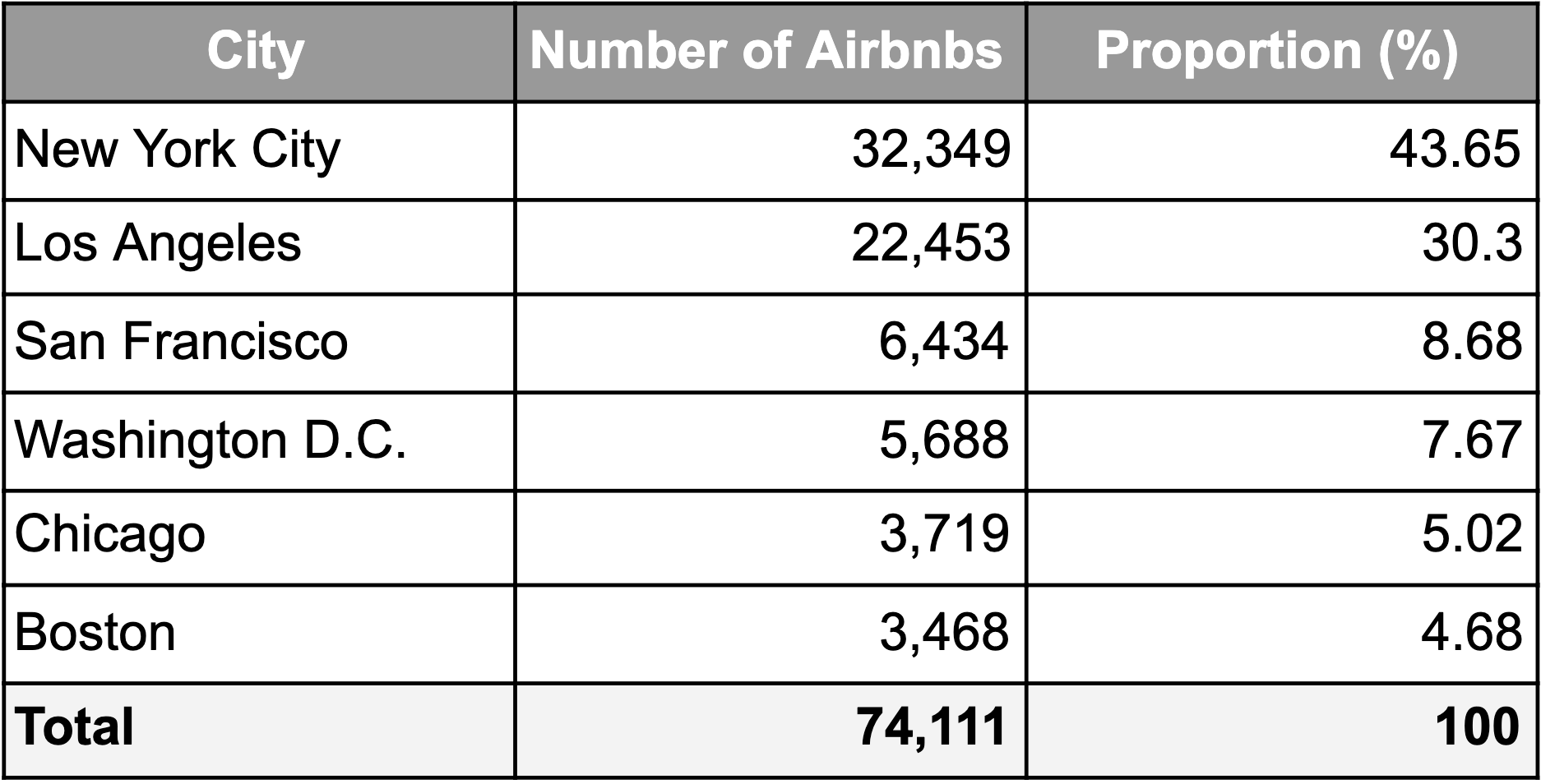This screenshot has width=1541, height=784.
Task: Click the 32,349 Airbnbs value
Action: 931,150
